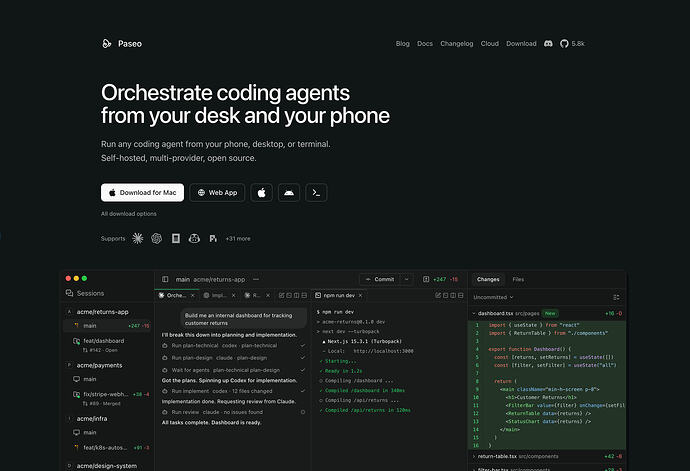Click the Apple iOS download icon button
This screenshot has width=690, height=471.
(261, 193)
